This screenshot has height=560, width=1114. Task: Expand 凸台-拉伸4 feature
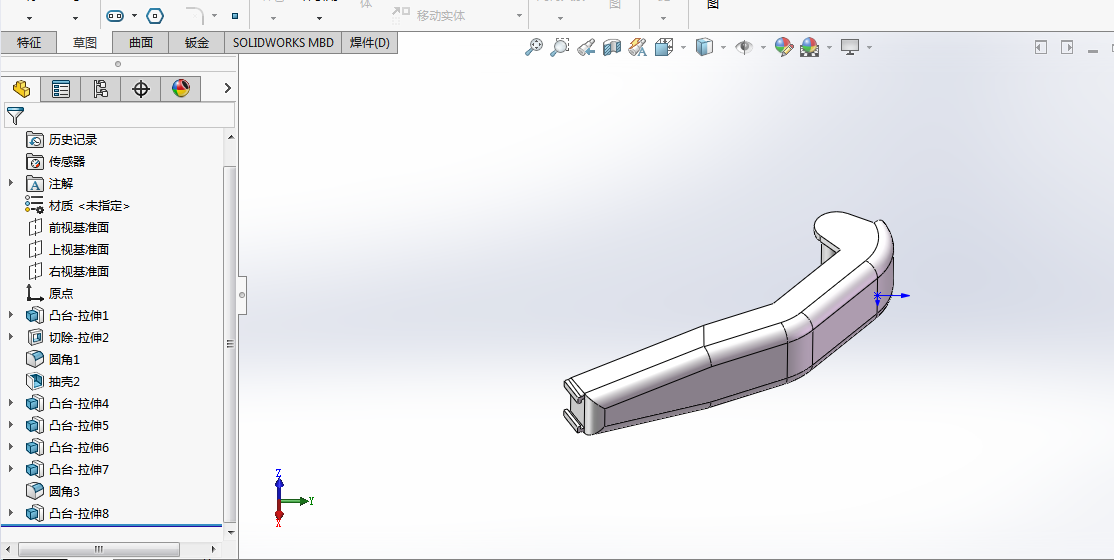[x=11, y=403]
